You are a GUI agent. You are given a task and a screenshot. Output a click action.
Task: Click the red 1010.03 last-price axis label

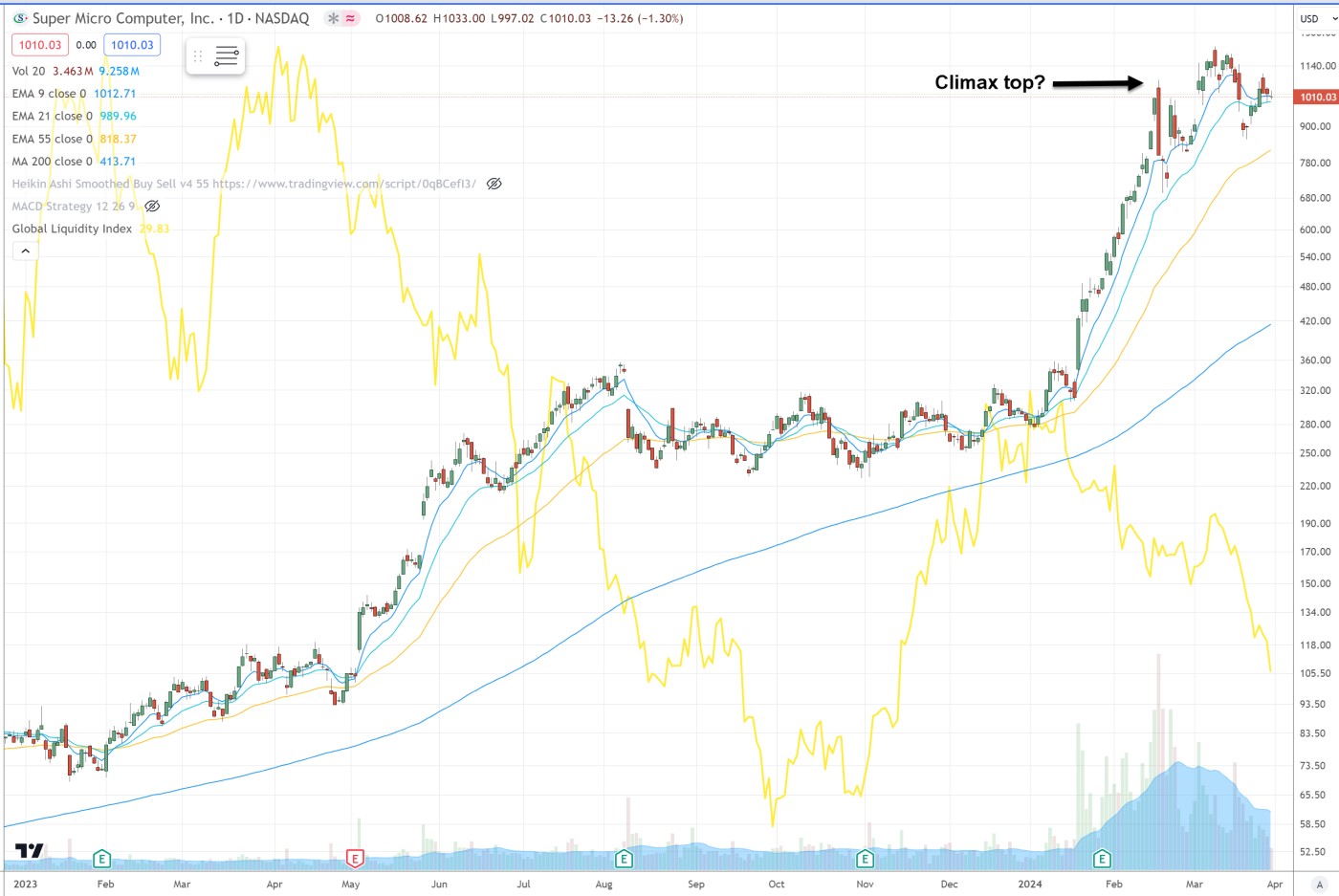click(x=1317, y=97)
